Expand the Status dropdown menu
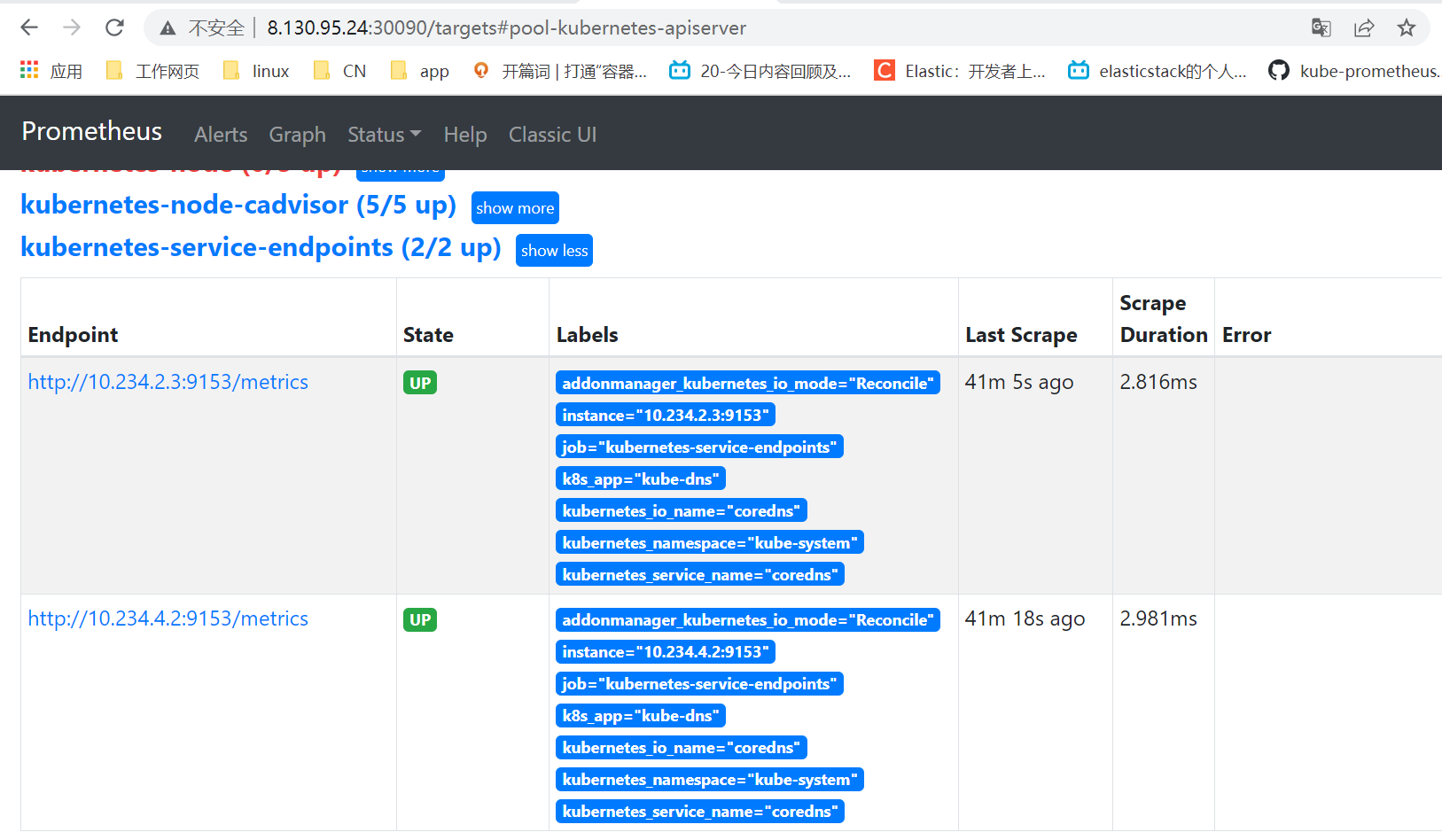Viewport: 1442px width, 840px height. [385, 135]
